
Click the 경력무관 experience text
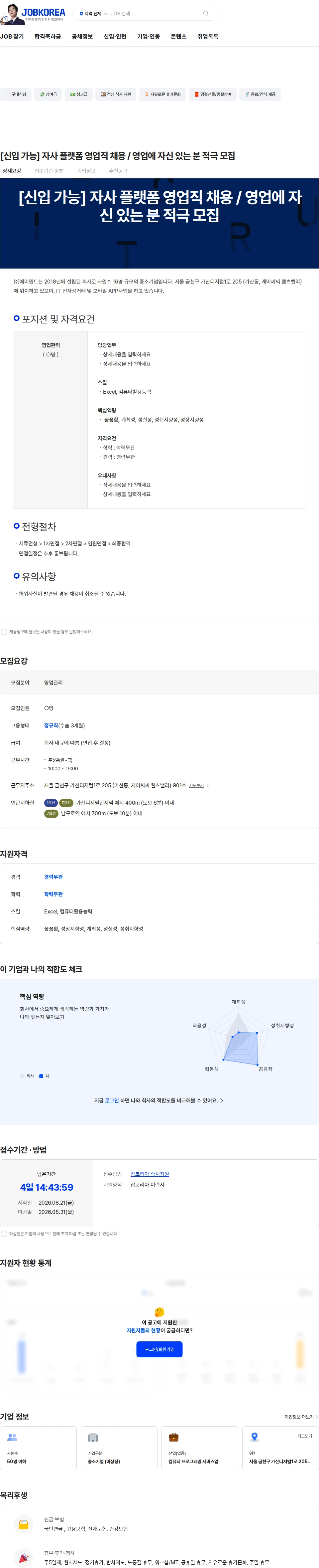point(53,877)
